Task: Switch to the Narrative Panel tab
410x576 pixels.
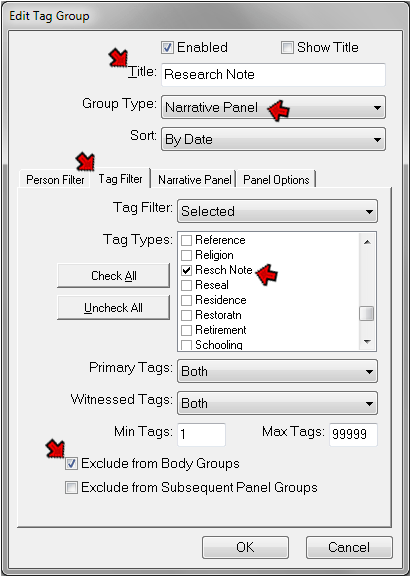Action: (x=194, y=180)
